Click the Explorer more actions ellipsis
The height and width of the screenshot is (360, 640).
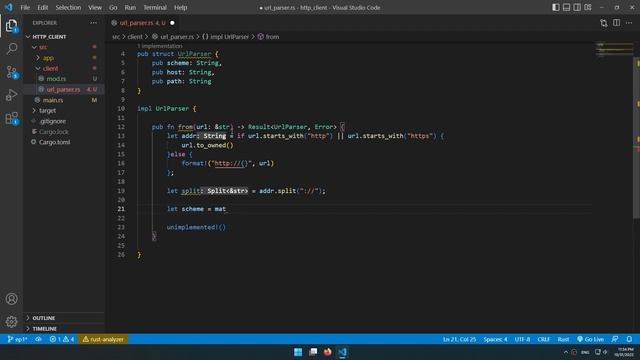(93, 23)
